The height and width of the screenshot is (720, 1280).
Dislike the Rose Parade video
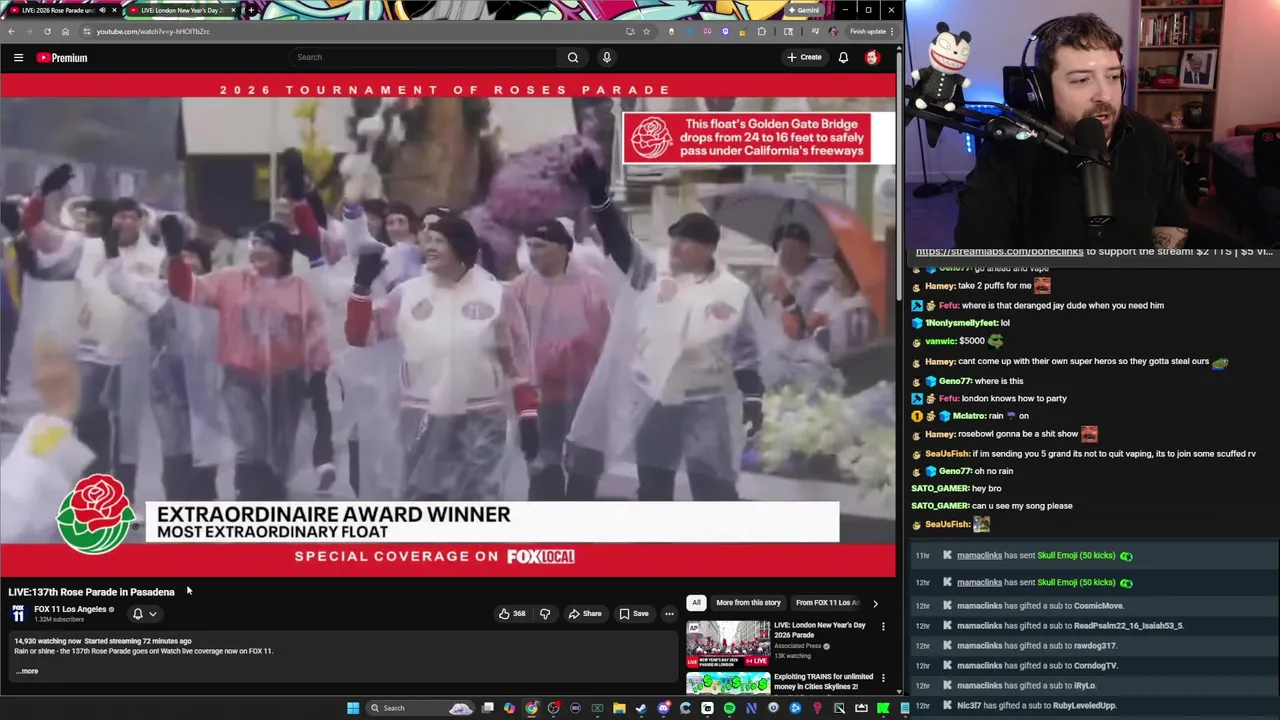point(545,614)
